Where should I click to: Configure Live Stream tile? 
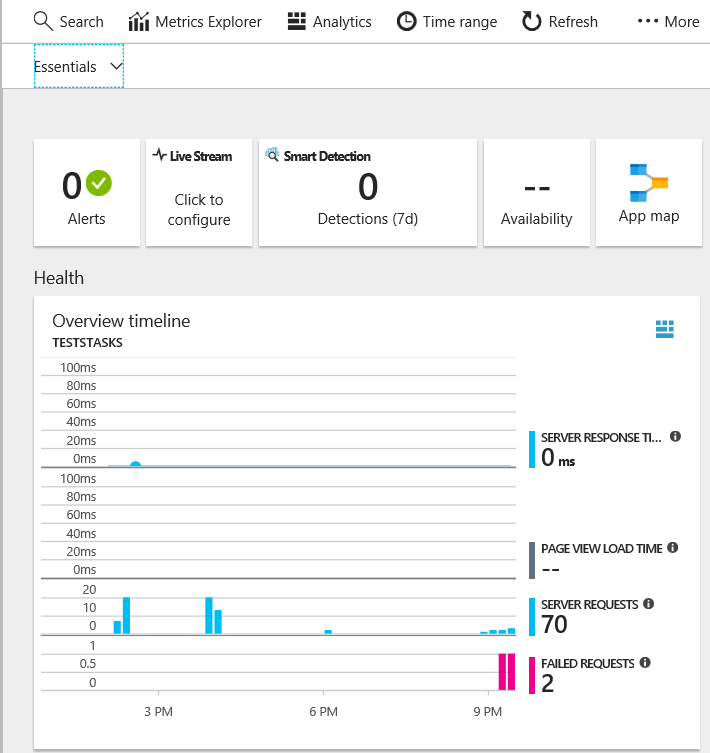[199, 193]
